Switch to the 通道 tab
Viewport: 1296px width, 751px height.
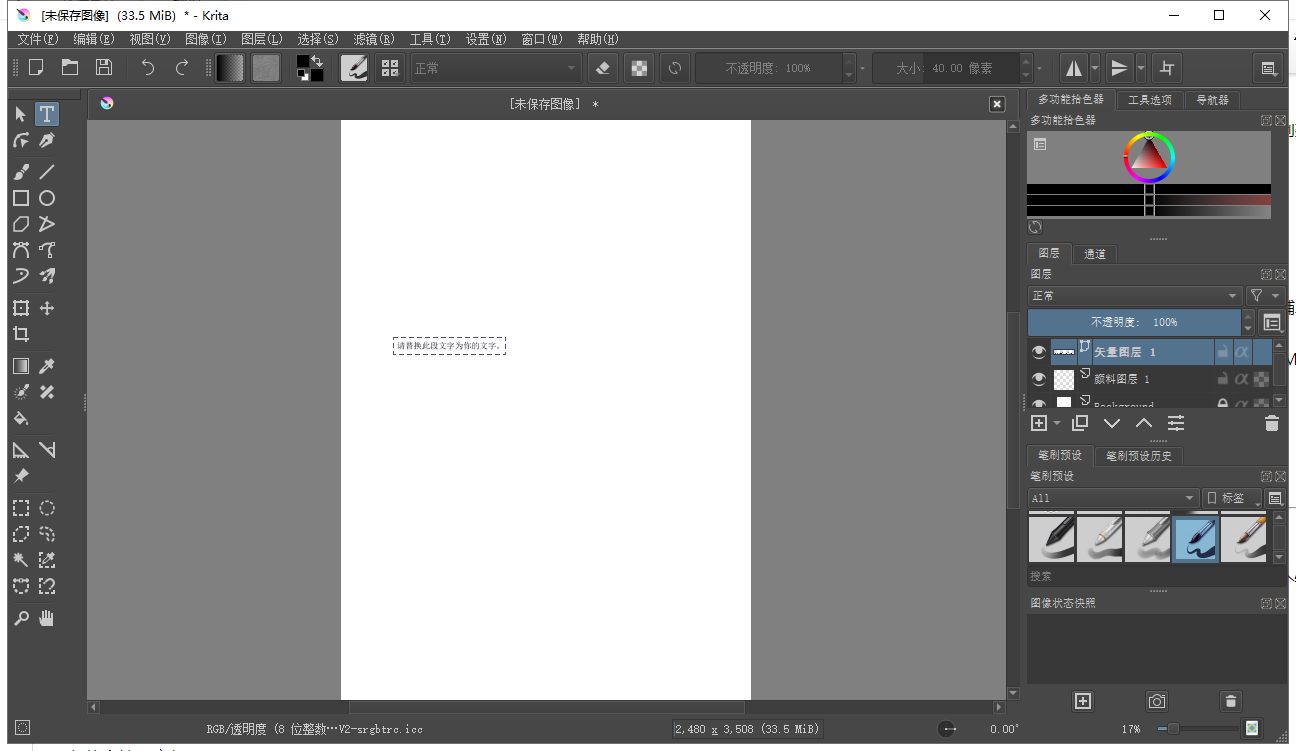click(1095, 254)
